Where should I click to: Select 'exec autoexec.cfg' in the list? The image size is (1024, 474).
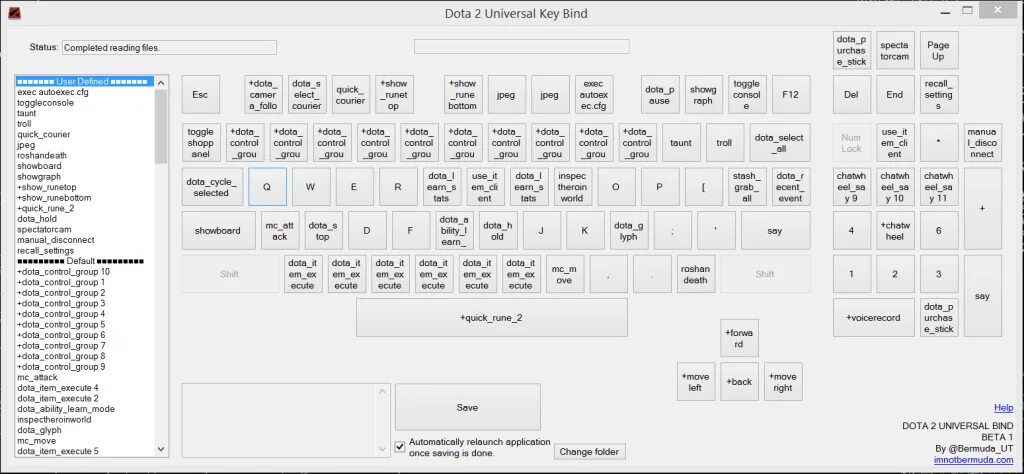click(x=86, y=92)
